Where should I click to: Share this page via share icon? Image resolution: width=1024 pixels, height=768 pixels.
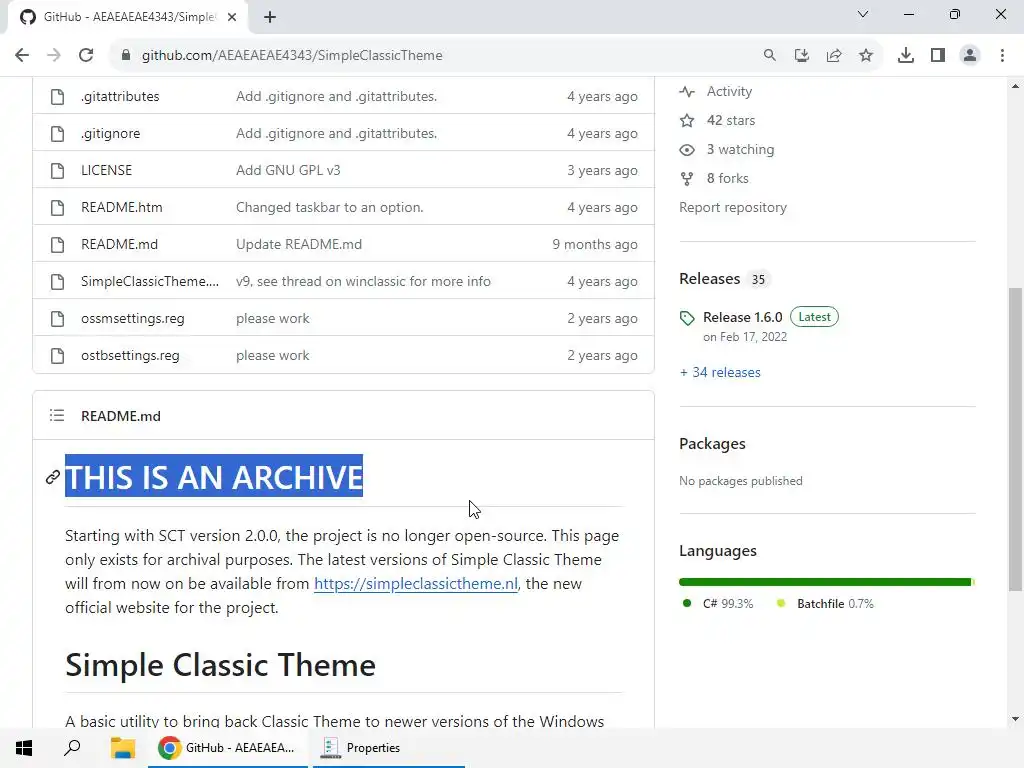(834, 56)
